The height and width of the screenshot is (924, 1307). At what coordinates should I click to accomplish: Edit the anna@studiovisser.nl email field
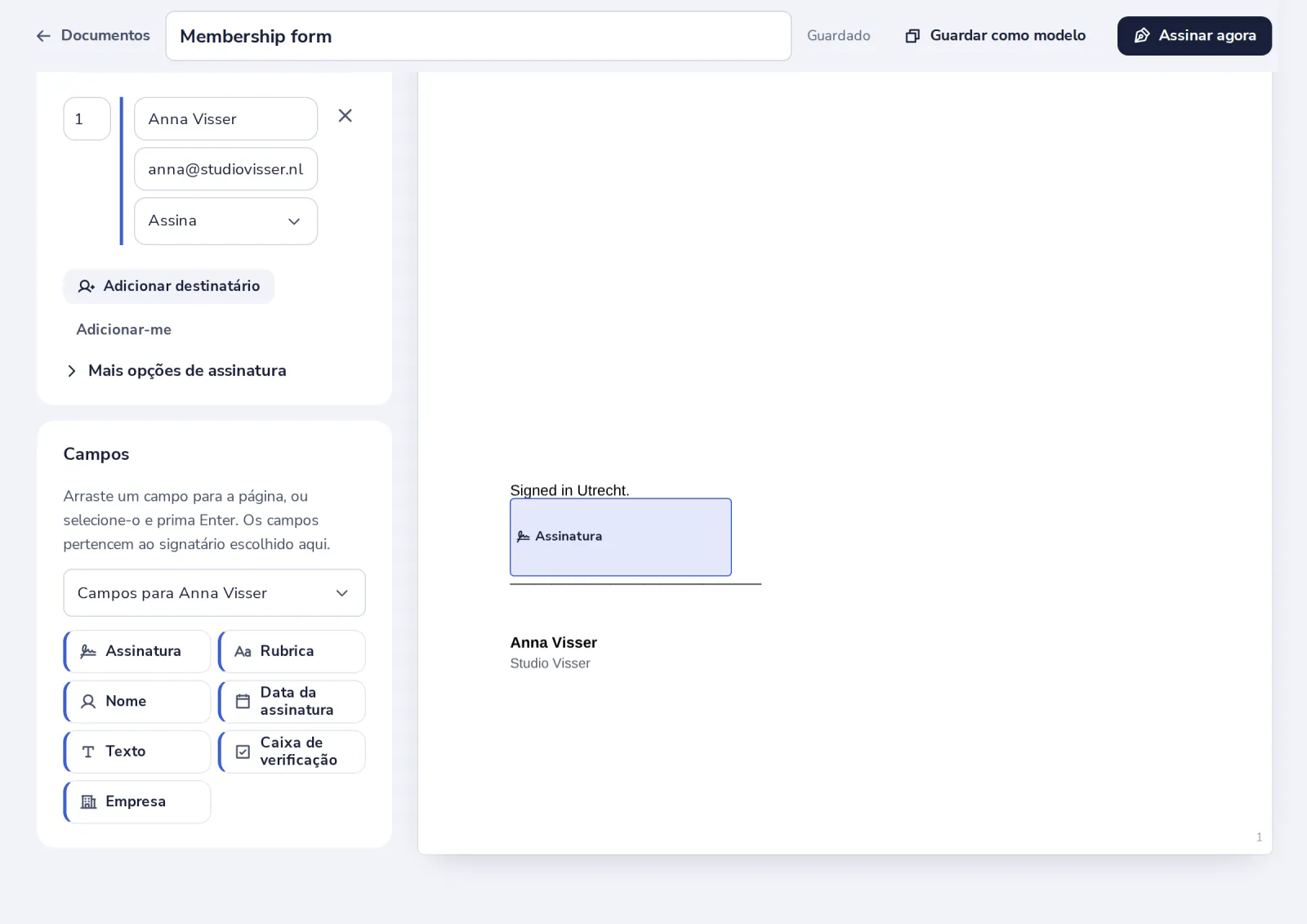(225, 169)
